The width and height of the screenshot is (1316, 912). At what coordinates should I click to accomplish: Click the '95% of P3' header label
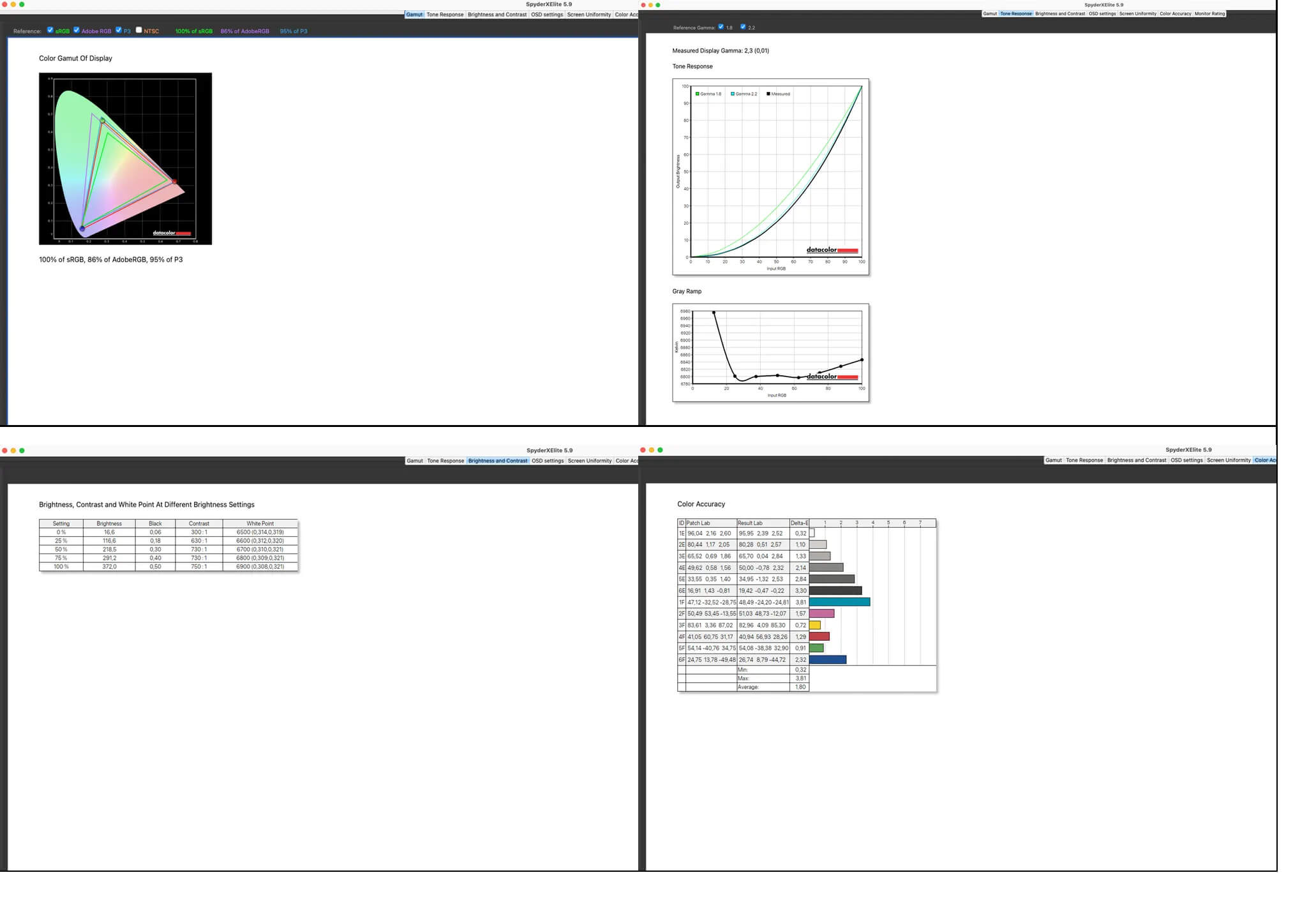[x=294, y=31]
